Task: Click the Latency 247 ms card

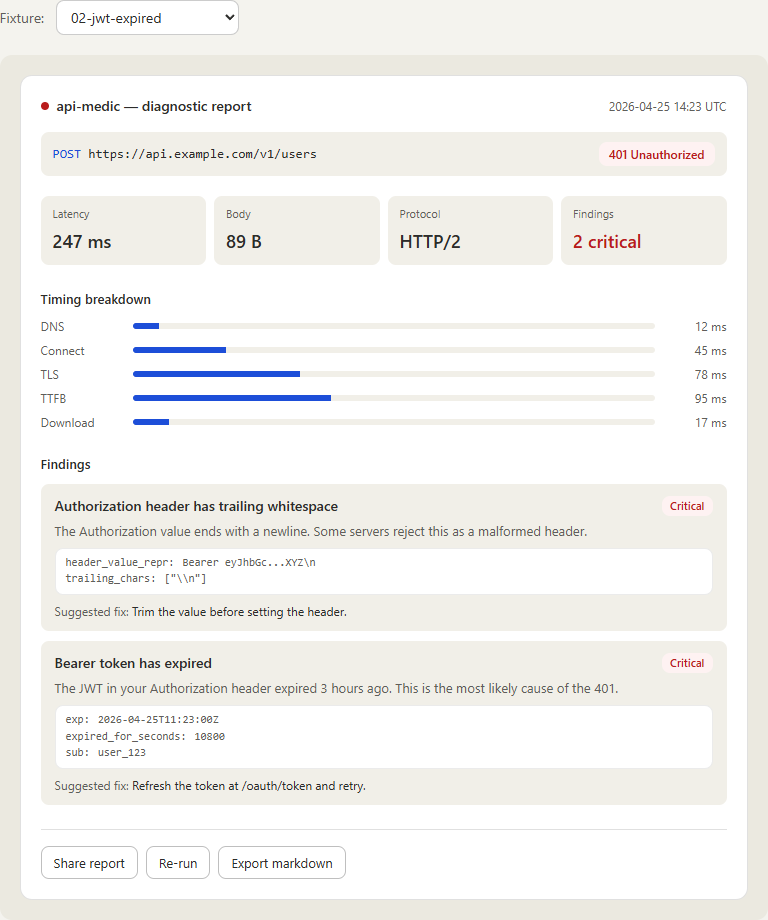Action: (123, 230)
